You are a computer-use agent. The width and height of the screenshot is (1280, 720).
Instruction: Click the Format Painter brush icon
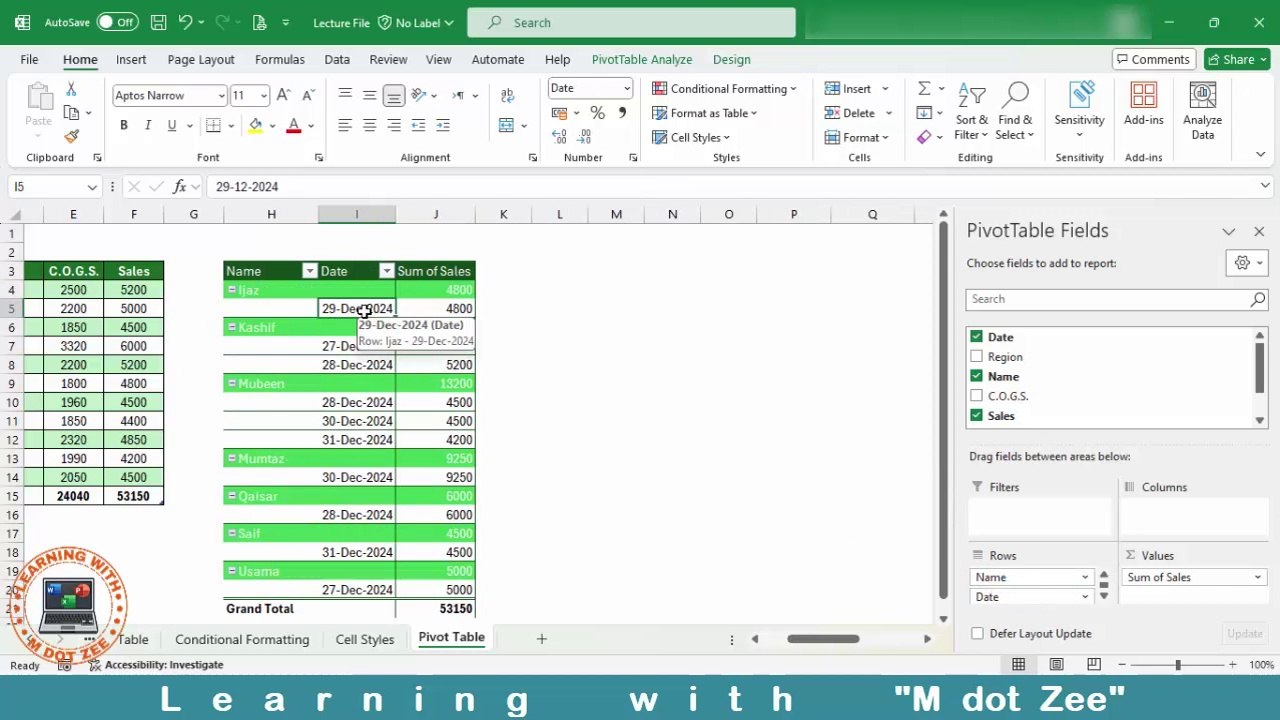pyautogui.click(x=71, y=136)
